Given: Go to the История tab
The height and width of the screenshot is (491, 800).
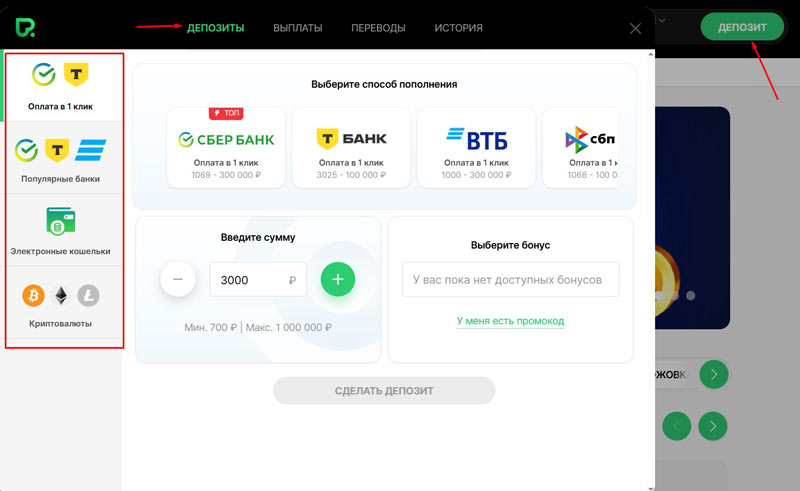Looking at the screenshot, I should click(x=458, y=28).
